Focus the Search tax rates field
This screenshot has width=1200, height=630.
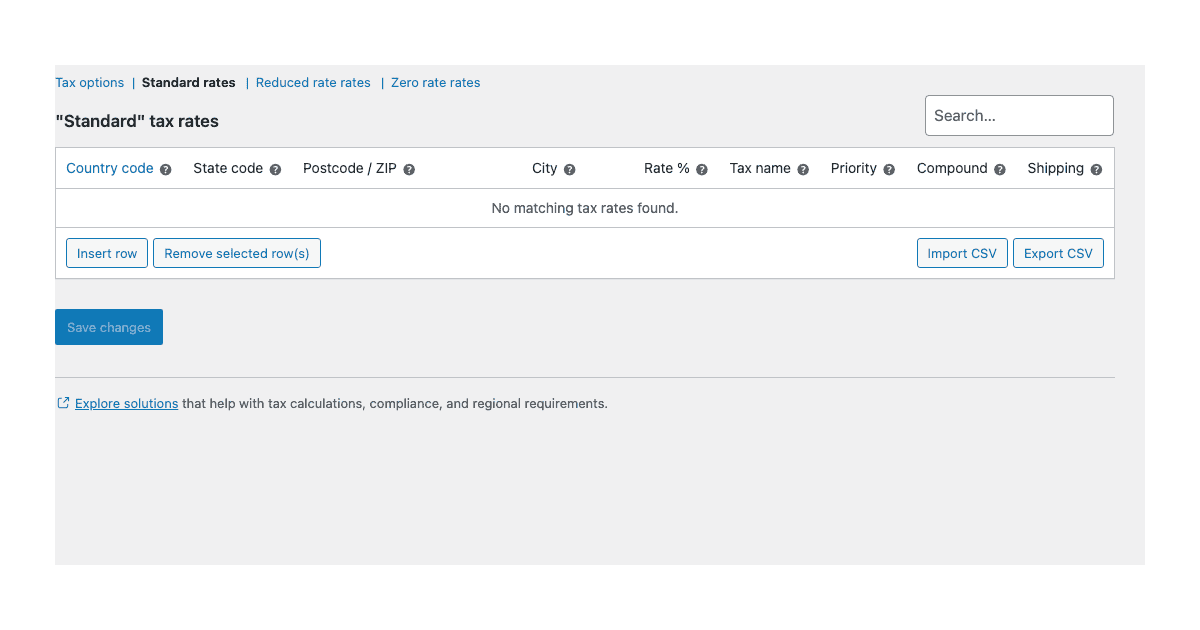click(x=1019, y=115)
